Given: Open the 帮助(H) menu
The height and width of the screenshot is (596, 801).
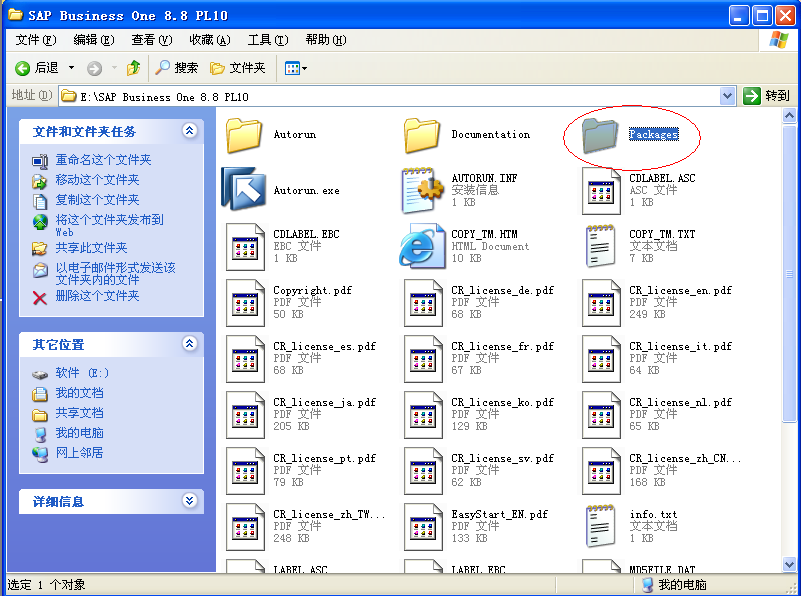Looking at the screenshot, I should coord(326,40).
